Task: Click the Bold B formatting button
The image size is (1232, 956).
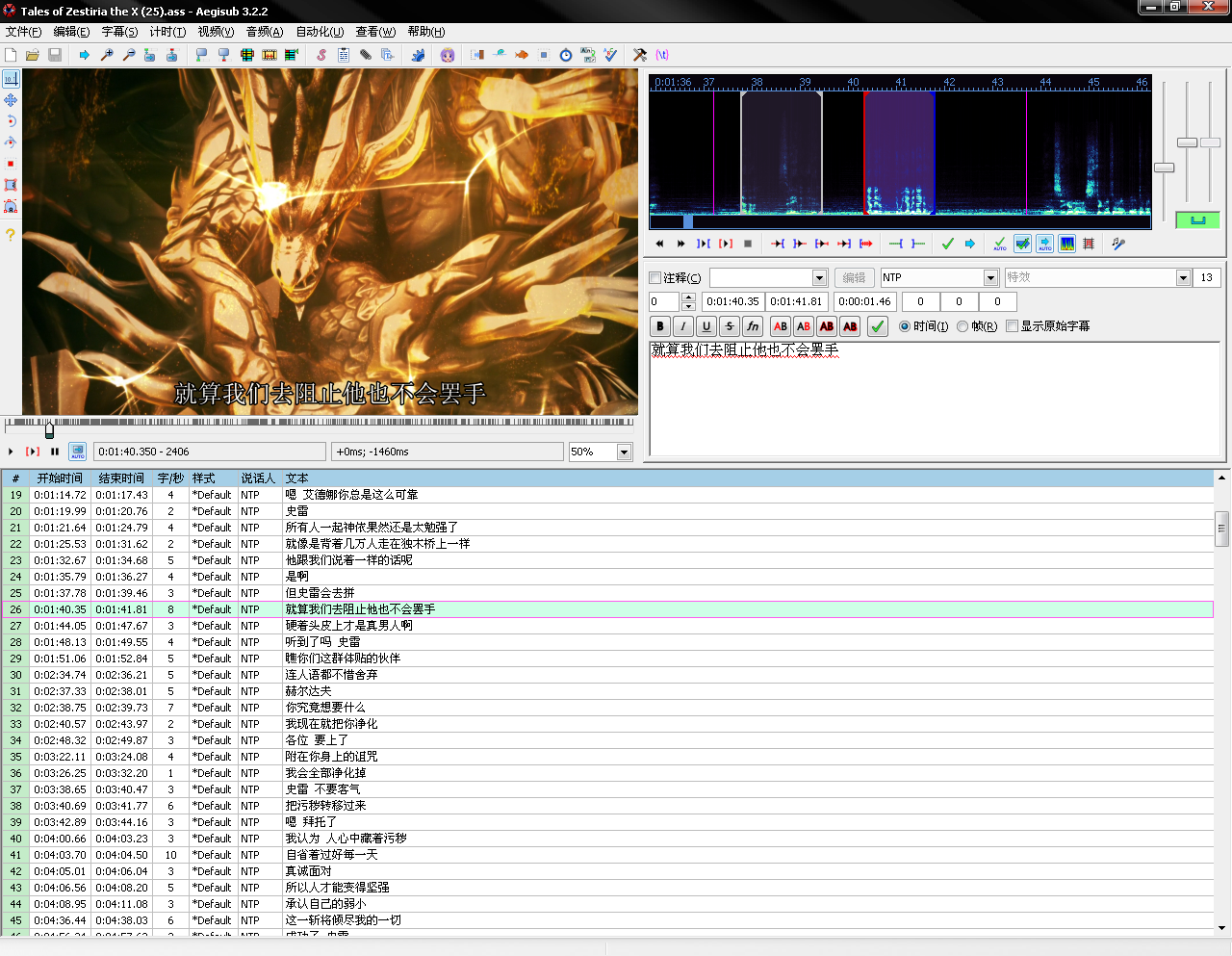Action: coord(660,326)
